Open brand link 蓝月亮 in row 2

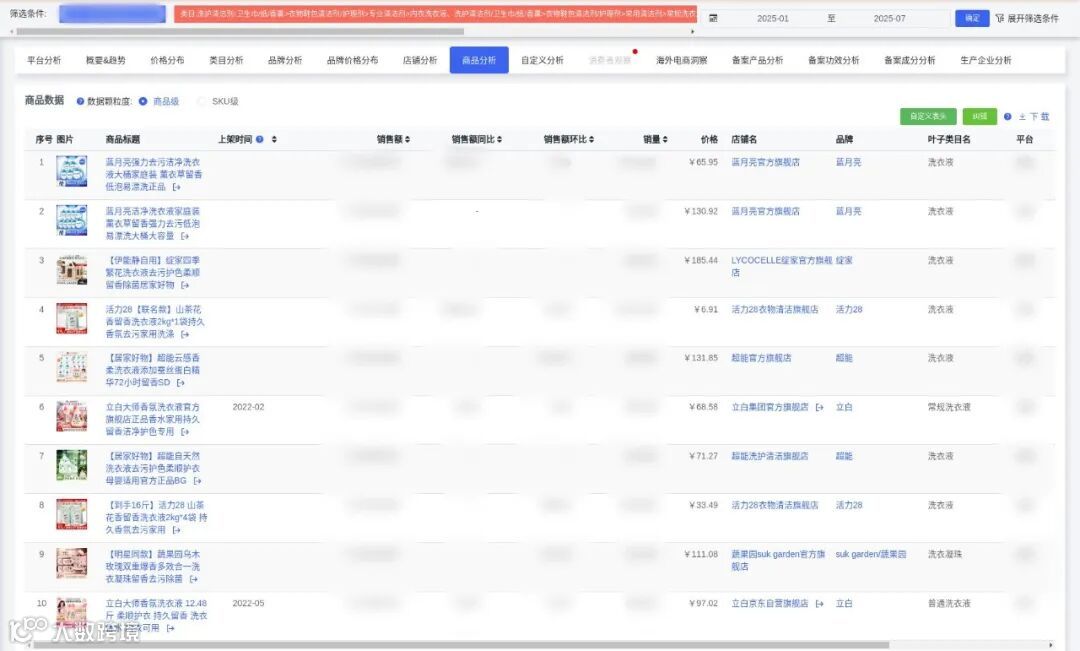pos(848,211)
